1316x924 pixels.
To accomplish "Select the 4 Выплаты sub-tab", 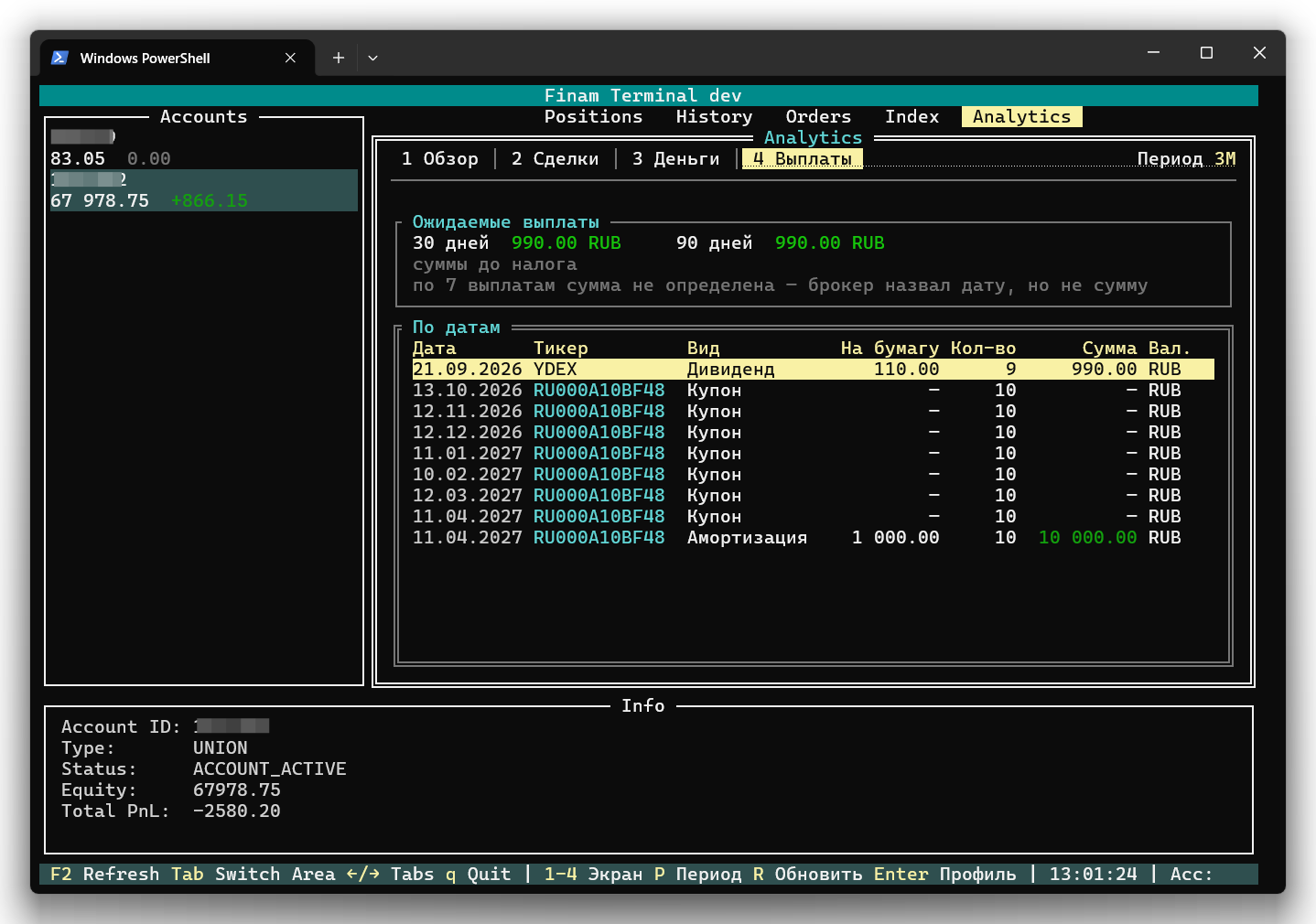I will click(802, 159).
